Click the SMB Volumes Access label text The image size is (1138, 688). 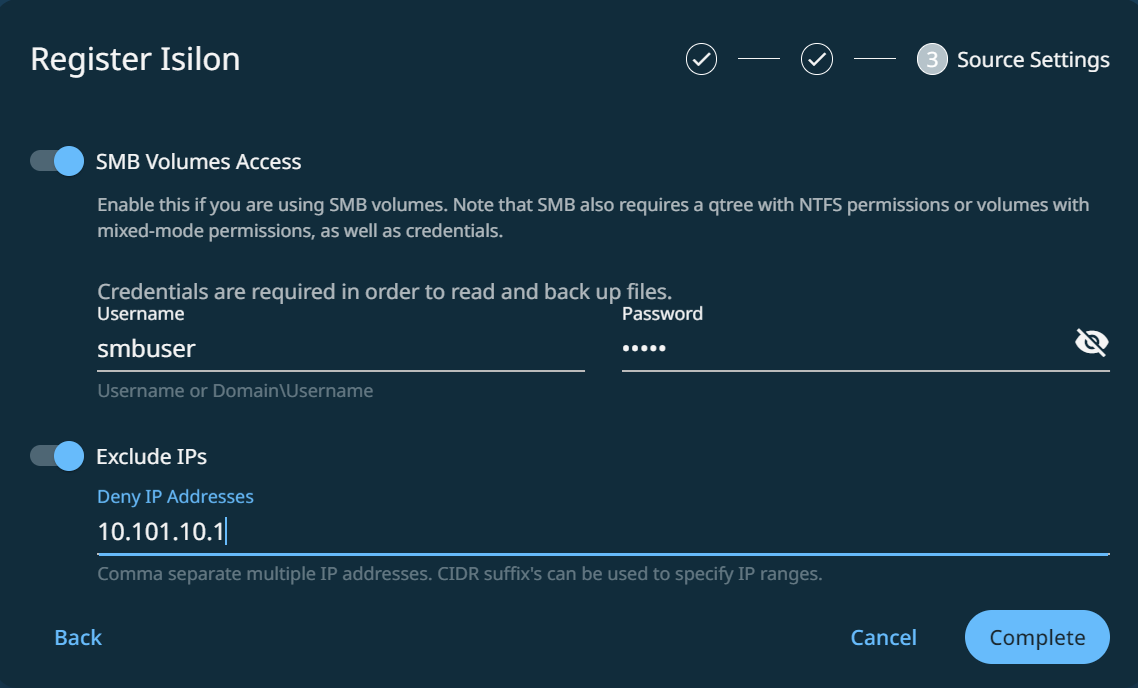pos(198,161)
